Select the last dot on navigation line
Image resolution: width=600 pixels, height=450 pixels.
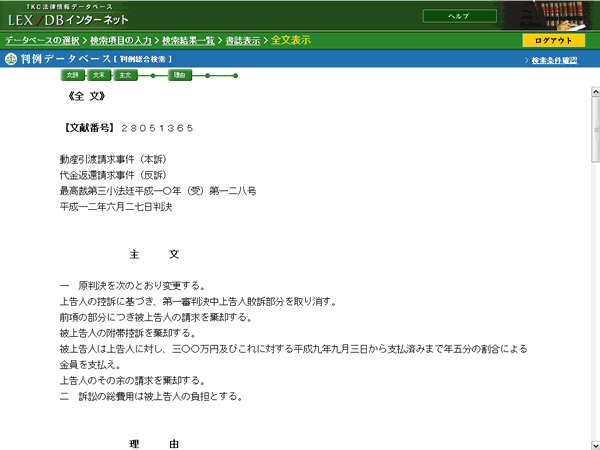235,76
